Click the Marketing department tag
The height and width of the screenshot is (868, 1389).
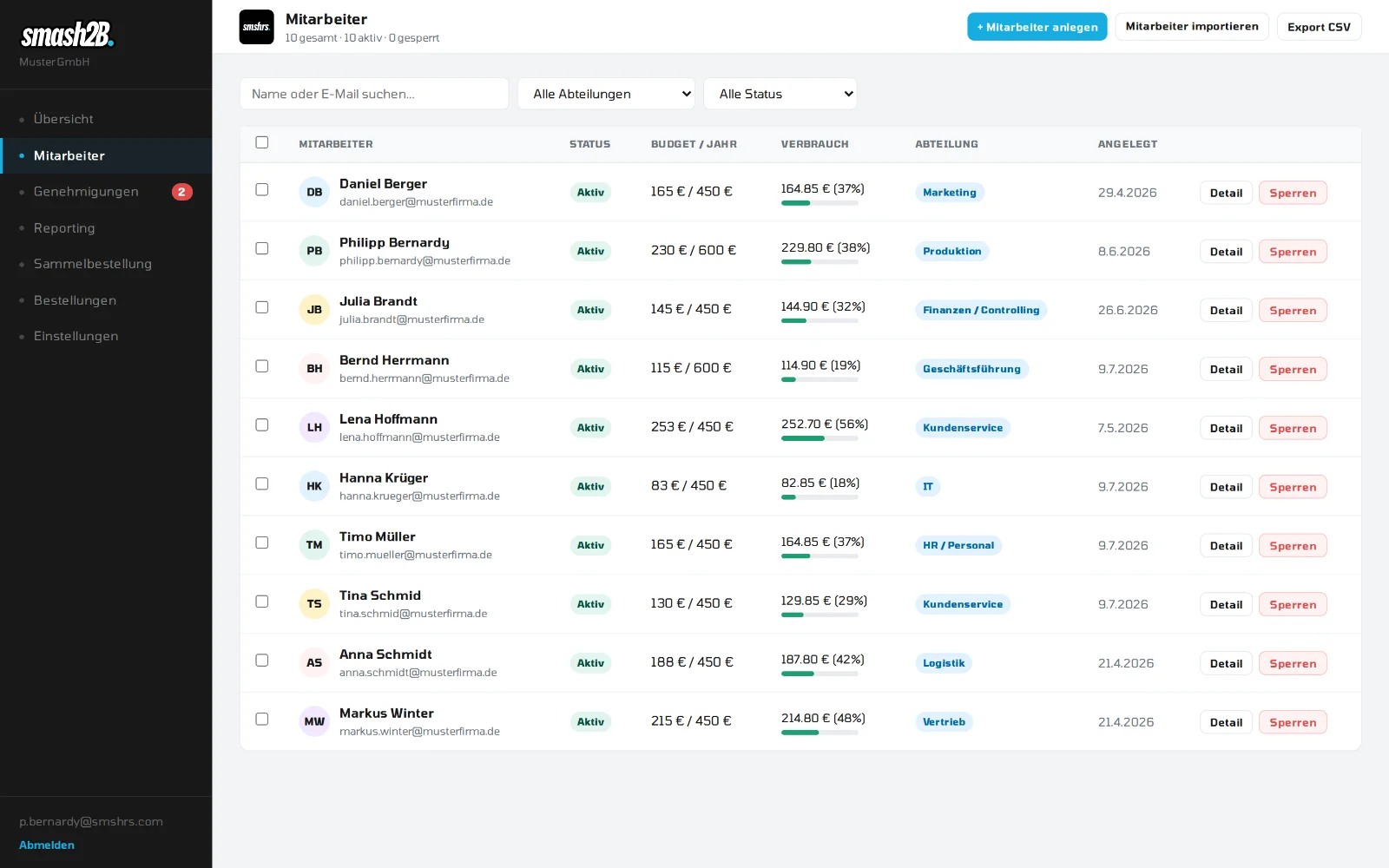coord(949,193)
